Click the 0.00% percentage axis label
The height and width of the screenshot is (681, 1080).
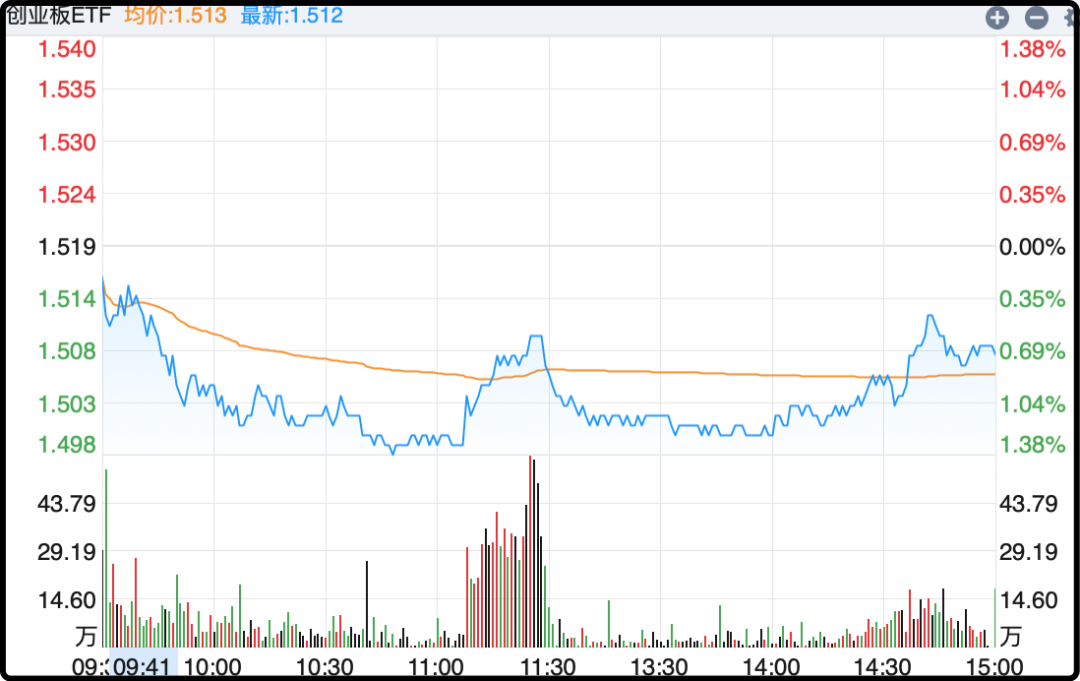1033,247
